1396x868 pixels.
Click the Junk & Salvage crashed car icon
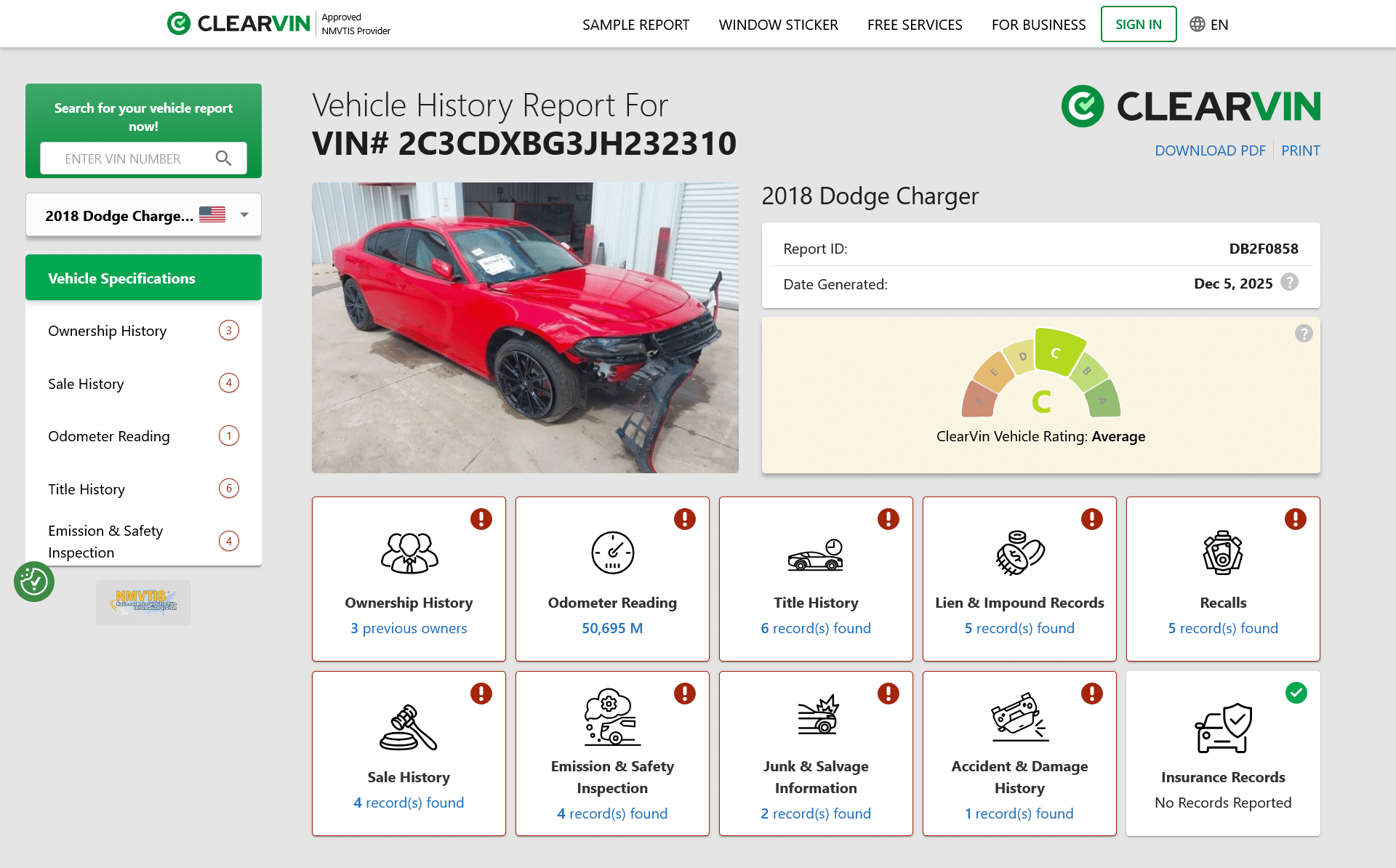pyautogui.click(x=817, y=715)
